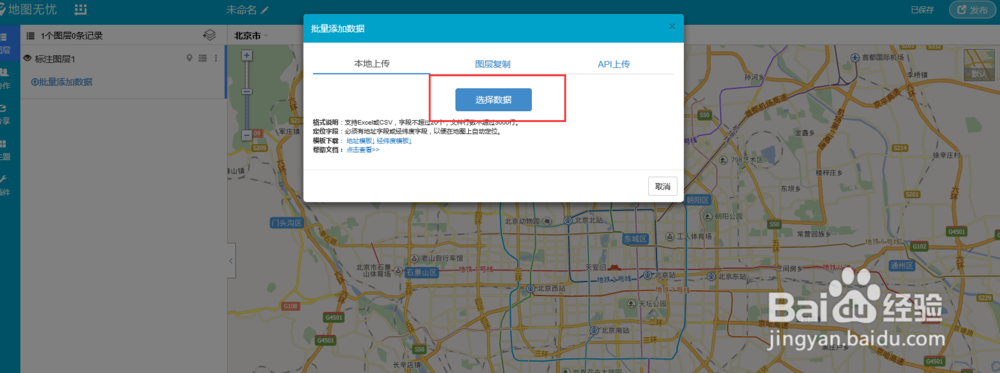The image size is (1000, 373).
Task: Click 石景山区 district label on map
Action: 421,272
